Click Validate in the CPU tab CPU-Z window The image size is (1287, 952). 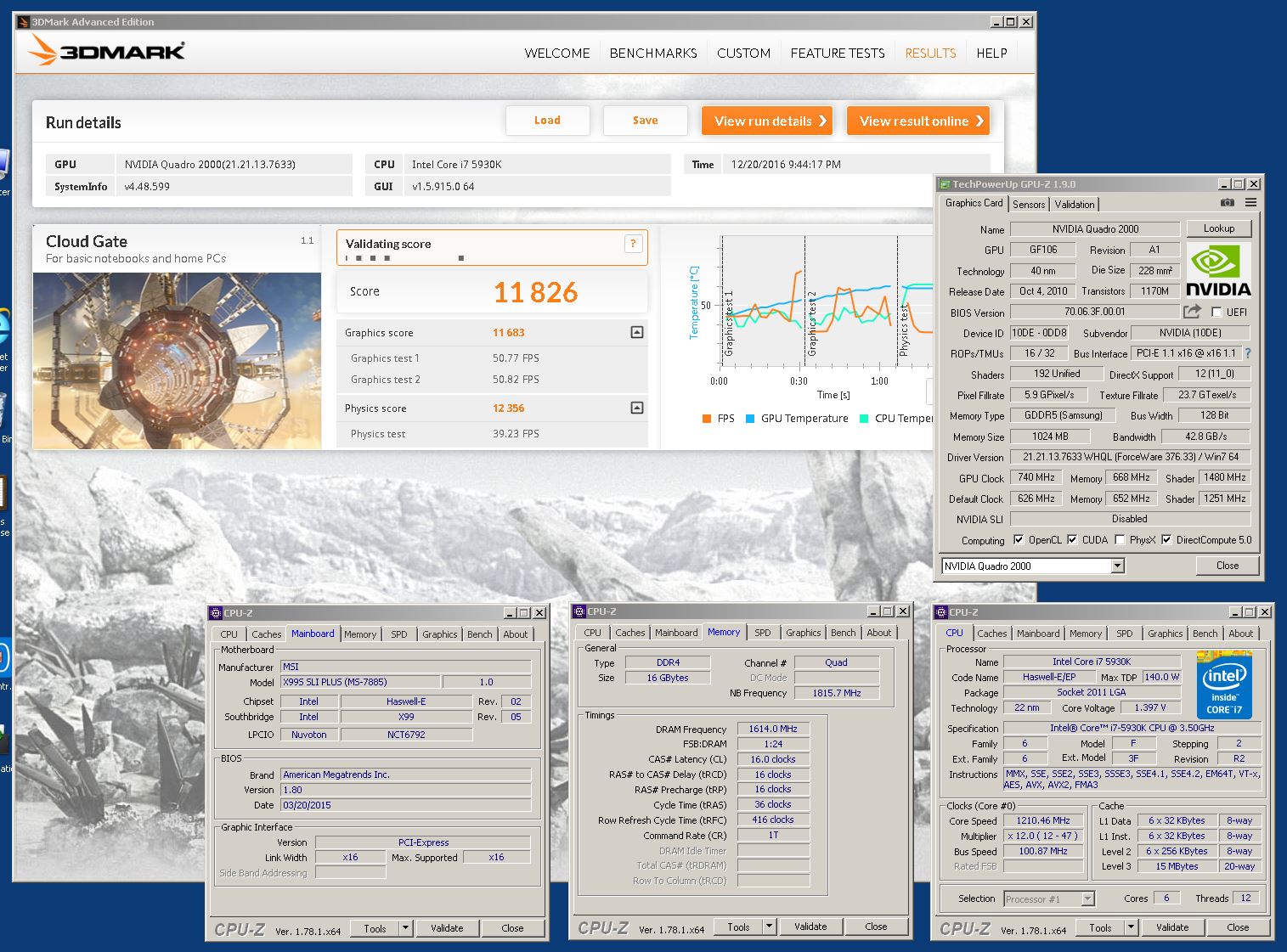click(x=1172, y=927)
